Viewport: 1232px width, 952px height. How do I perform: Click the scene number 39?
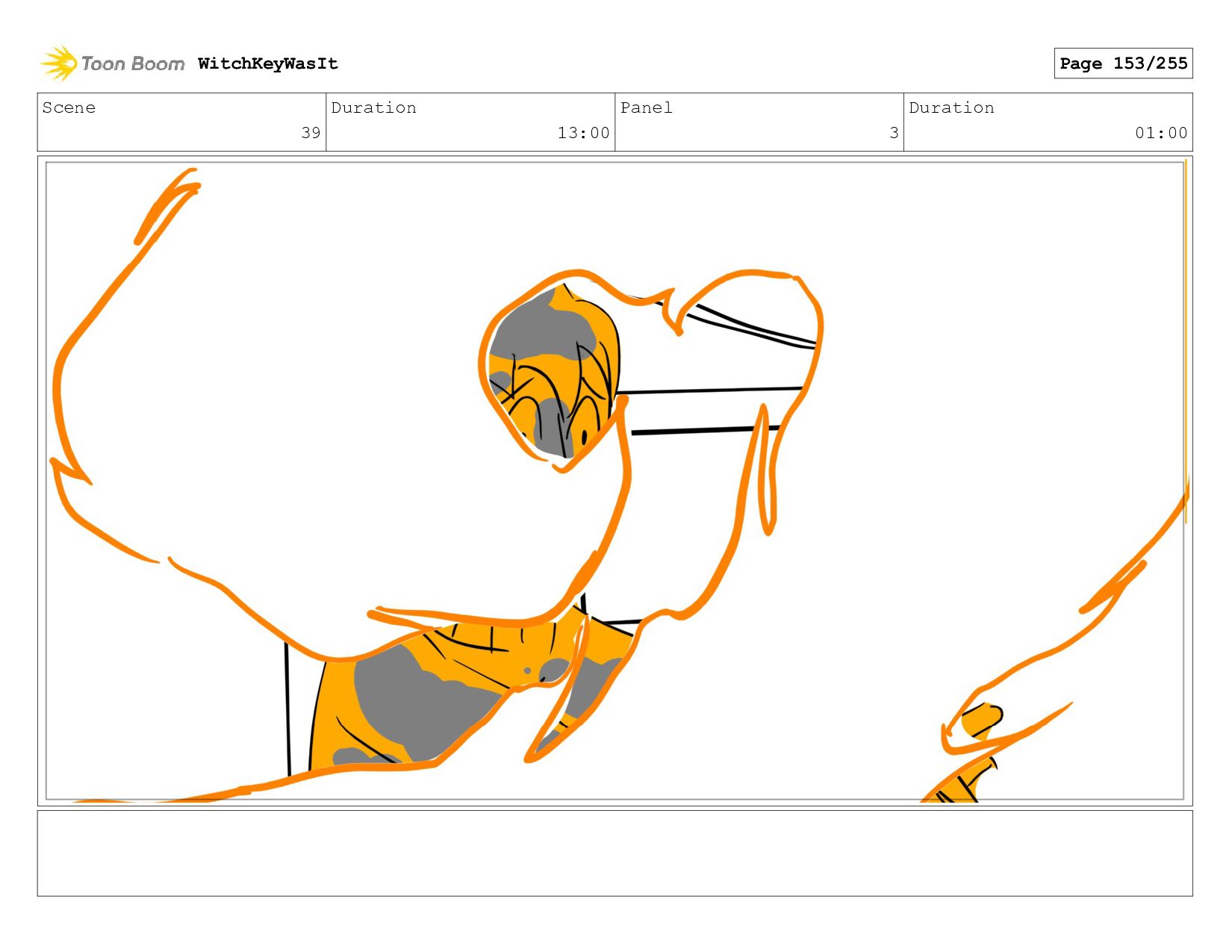[x=311, y=133]
